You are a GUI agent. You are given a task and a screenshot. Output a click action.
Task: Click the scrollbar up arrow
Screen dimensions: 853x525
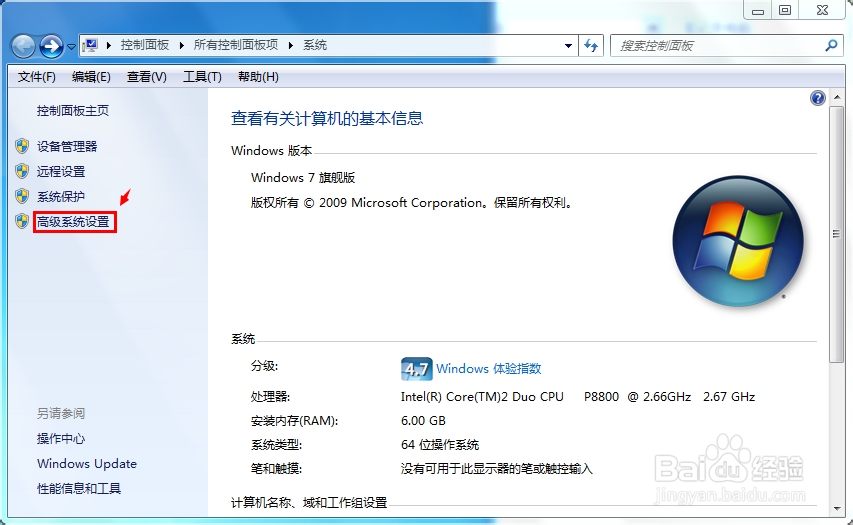point(837,98)
